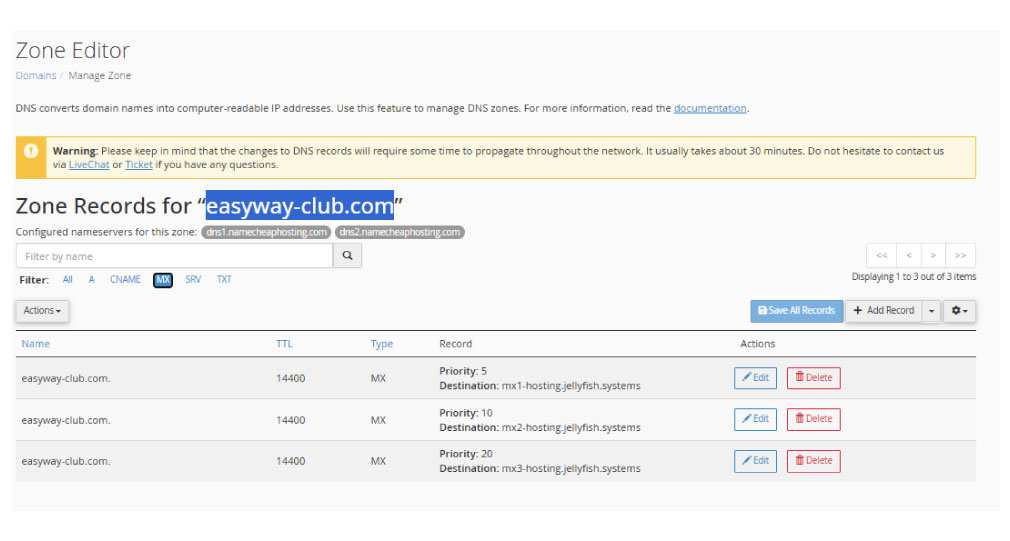The image size is (1010, 541).
Task: Click the Filter by name field
Action: click(175, 256)
